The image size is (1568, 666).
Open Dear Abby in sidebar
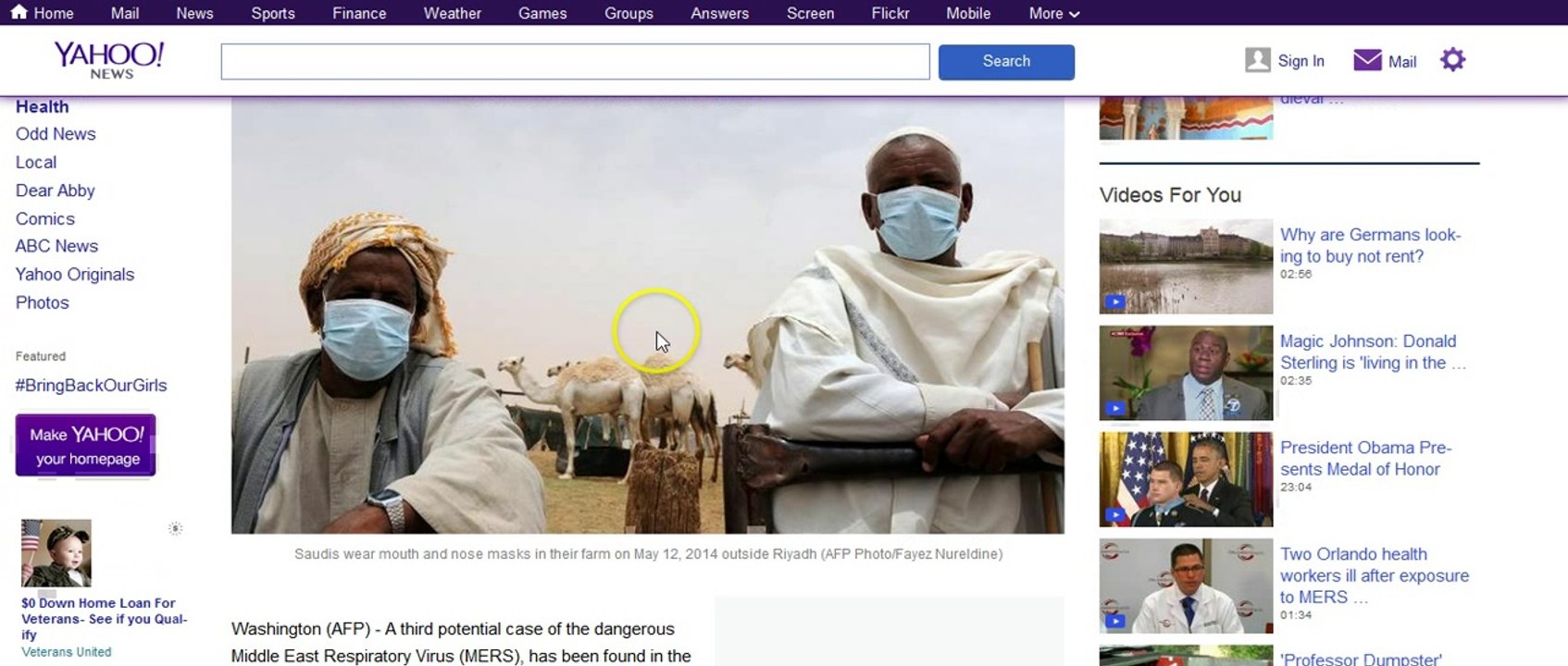(55, 191)
